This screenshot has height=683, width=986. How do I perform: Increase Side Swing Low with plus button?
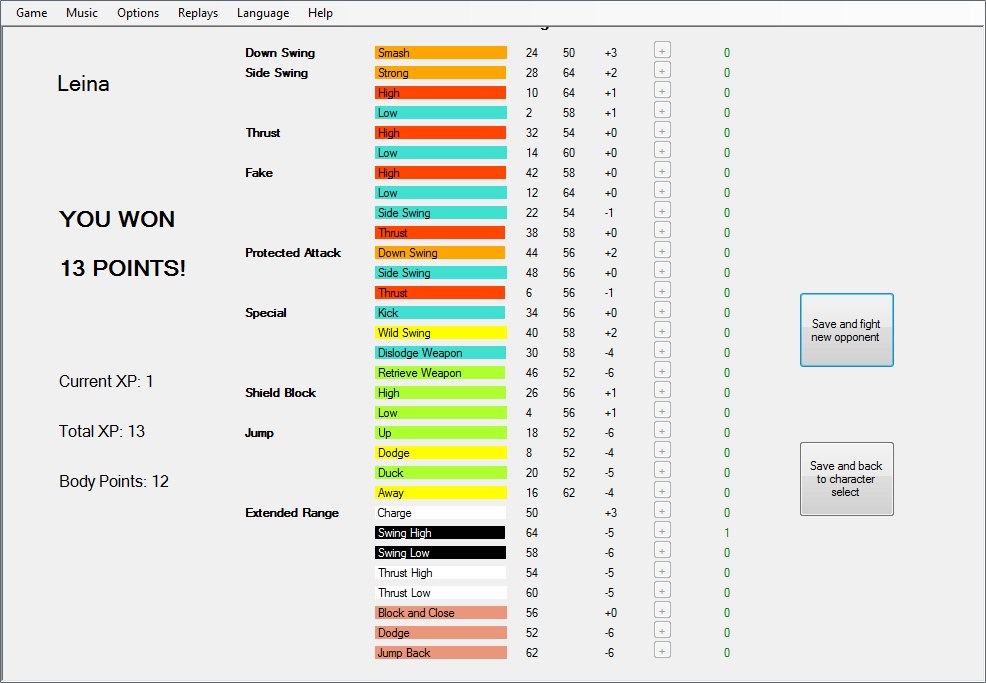(x=662, y=111)
